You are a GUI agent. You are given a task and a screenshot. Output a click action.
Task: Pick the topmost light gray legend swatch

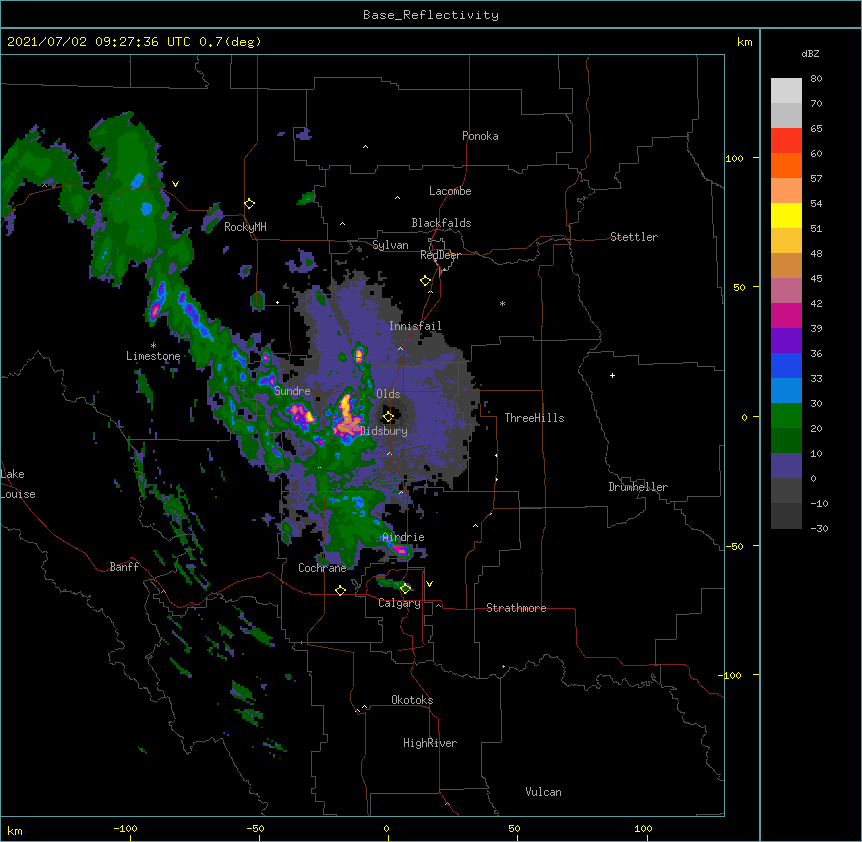click(786, 90)
